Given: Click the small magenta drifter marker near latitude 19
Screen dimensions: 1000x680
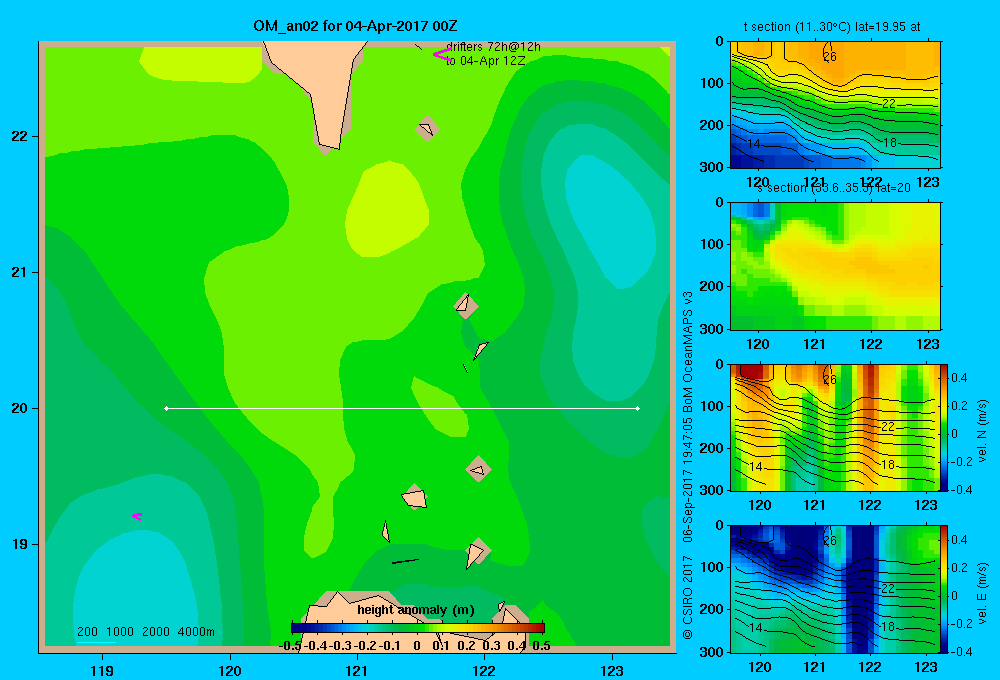Looking at the screenshot, I should point(137,516).
